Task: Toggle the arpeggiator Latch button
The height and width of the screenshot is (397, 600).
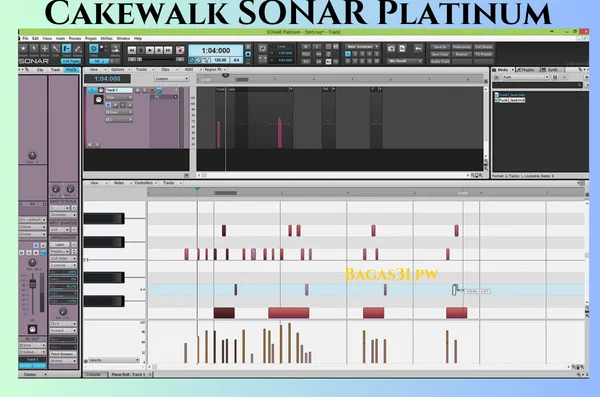Action: 60,245
